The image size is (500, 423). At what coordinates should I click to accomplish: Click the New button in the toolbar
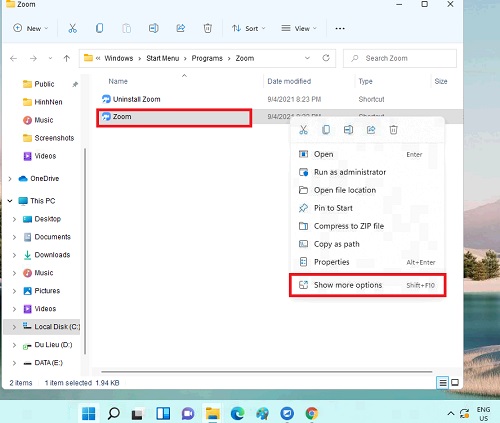tap(31, 29)
